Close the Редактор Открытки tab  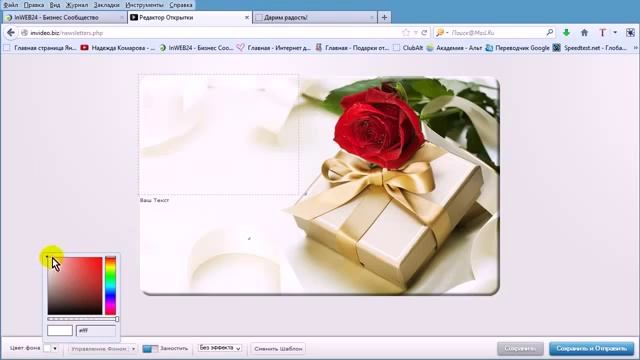pyautogui.click(x=247, y=18)
